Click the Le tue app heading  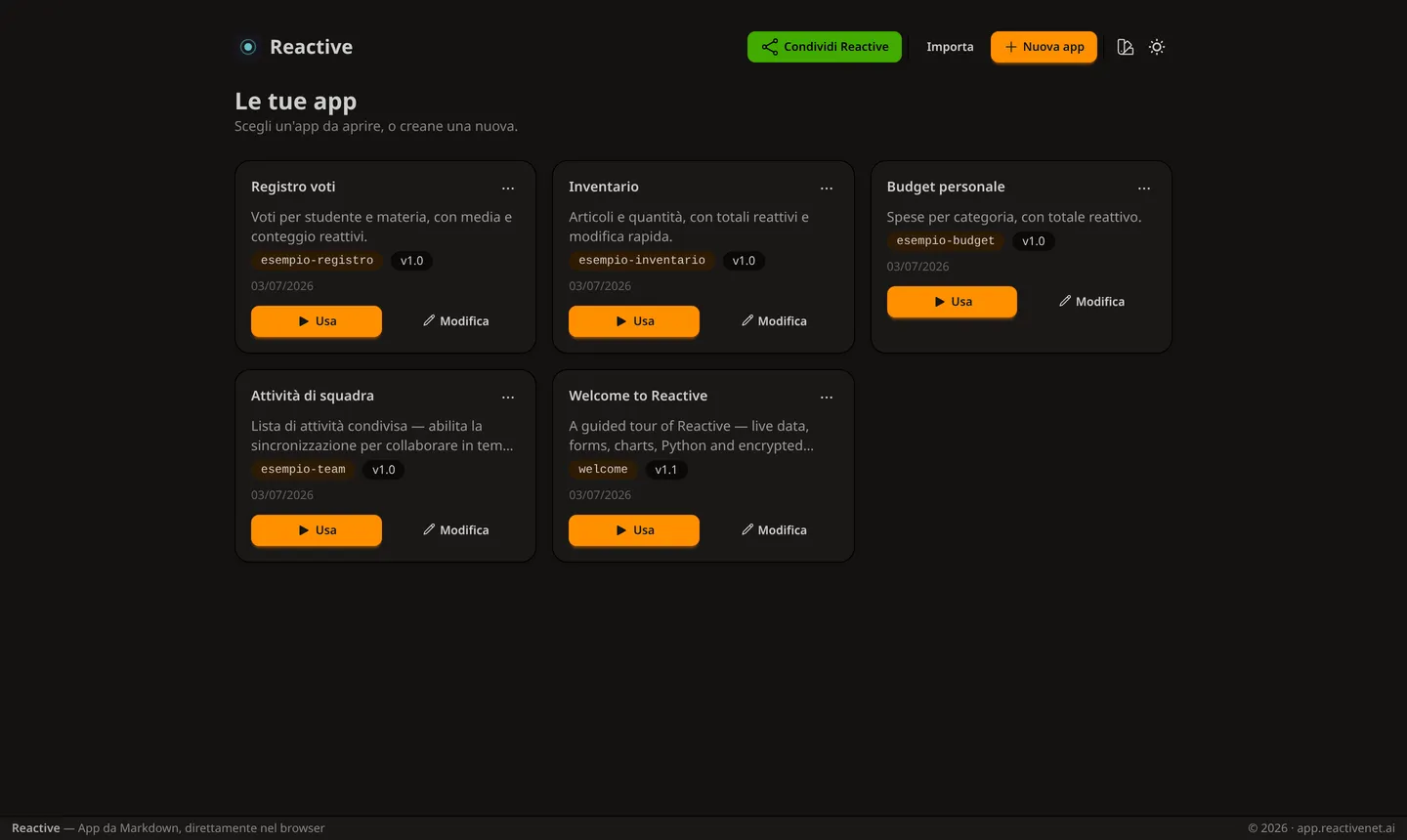[x=295, y=102]
